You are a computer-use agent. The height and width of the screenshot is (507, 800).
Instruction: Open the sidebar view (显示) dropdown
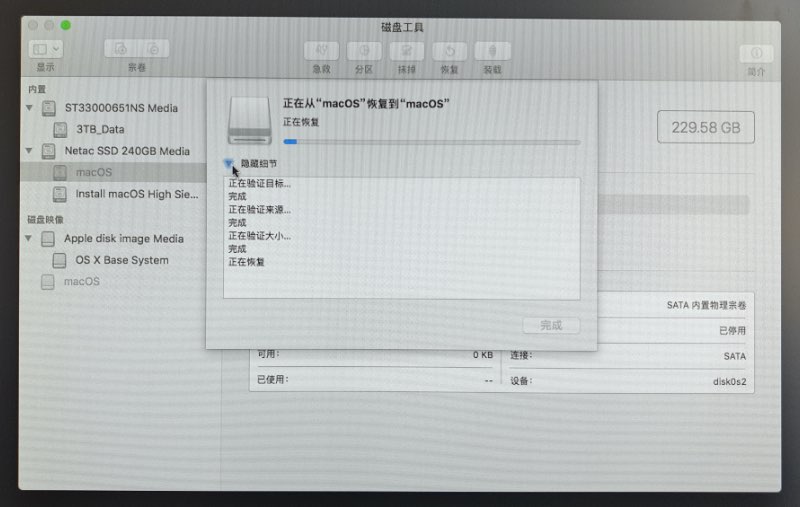click(x=46, y=49)
